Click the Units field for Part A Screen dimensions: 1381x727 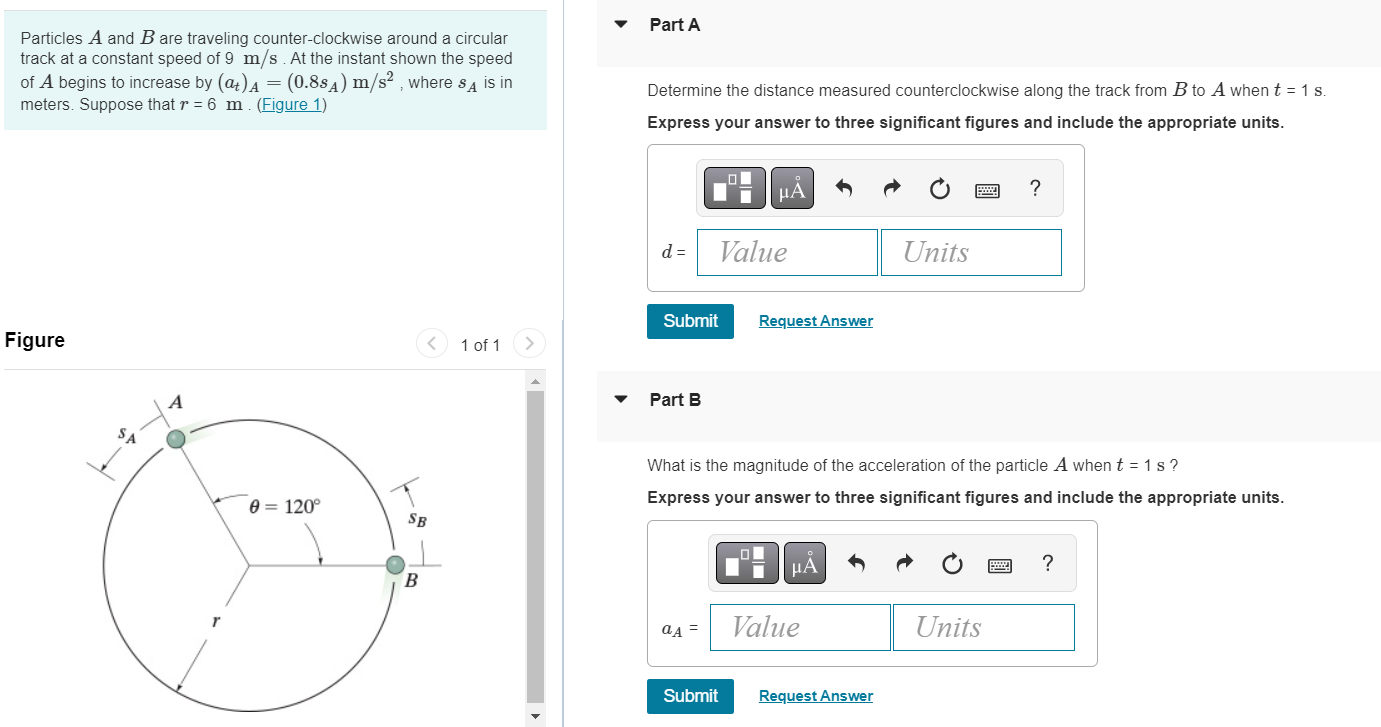[x=970, y=252]
